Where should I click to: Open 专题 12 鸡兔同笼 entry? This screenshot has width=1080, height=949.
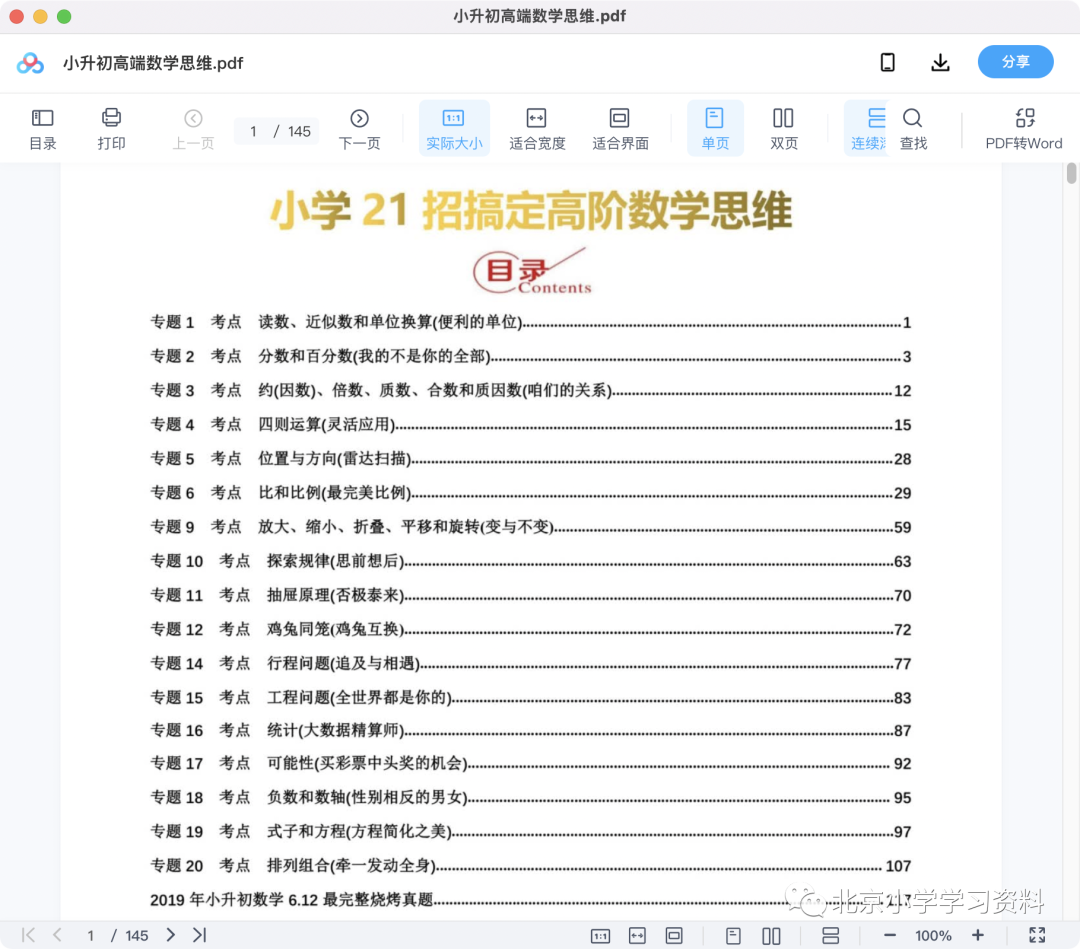[530, 629]
